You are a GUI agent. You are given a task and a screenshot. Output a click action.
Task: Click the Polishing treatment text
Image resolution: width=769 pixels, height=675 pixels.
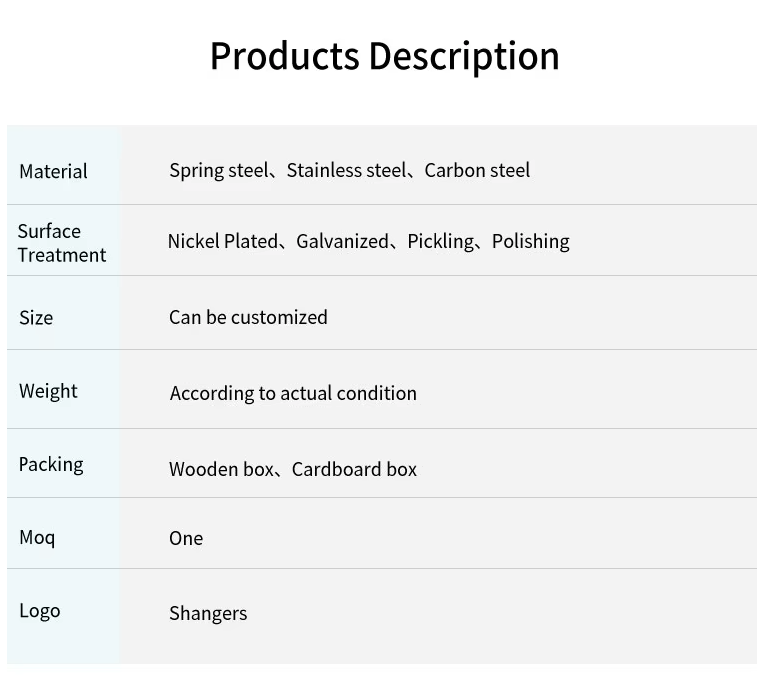click(530, 241)
